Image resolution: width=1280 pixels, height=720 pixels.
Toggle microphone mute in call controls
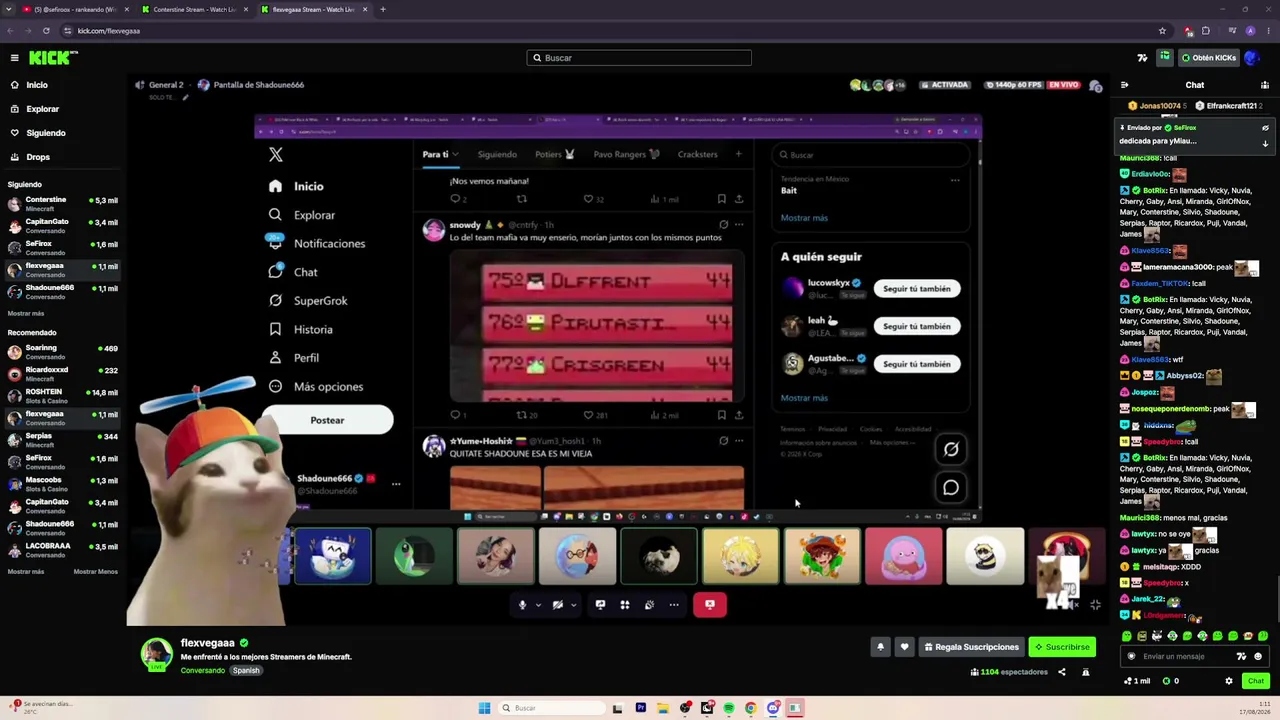(x=522, y=605)
